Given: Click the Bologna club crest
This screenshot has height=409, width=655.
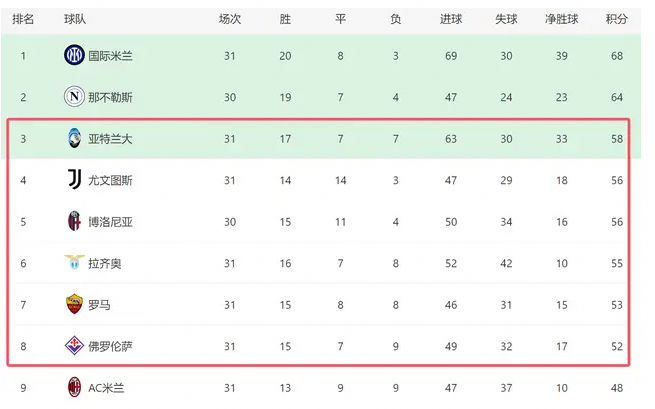Looking at the screenshot, I should (x=74, y=221).
